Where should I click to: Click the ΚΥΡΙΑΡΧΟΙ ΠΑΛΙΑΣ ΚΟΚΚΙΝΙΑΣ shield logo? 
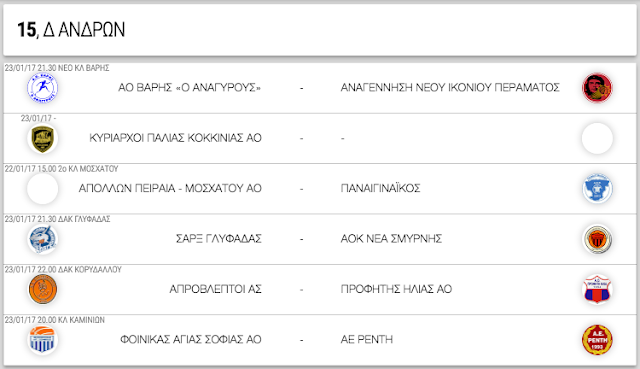(42, 138)
